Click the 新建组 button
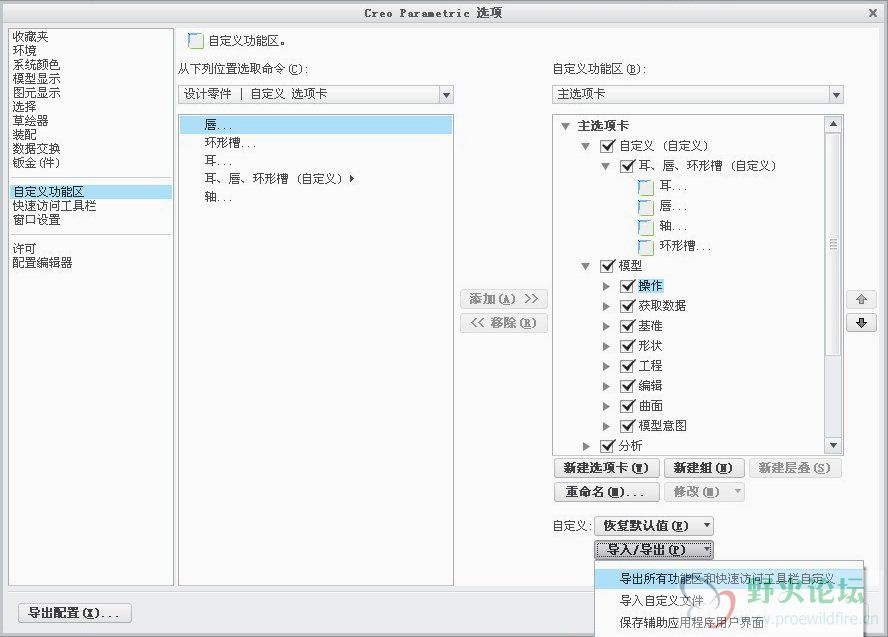This screenshot has width=888, height=637. [x=703, y=468]
